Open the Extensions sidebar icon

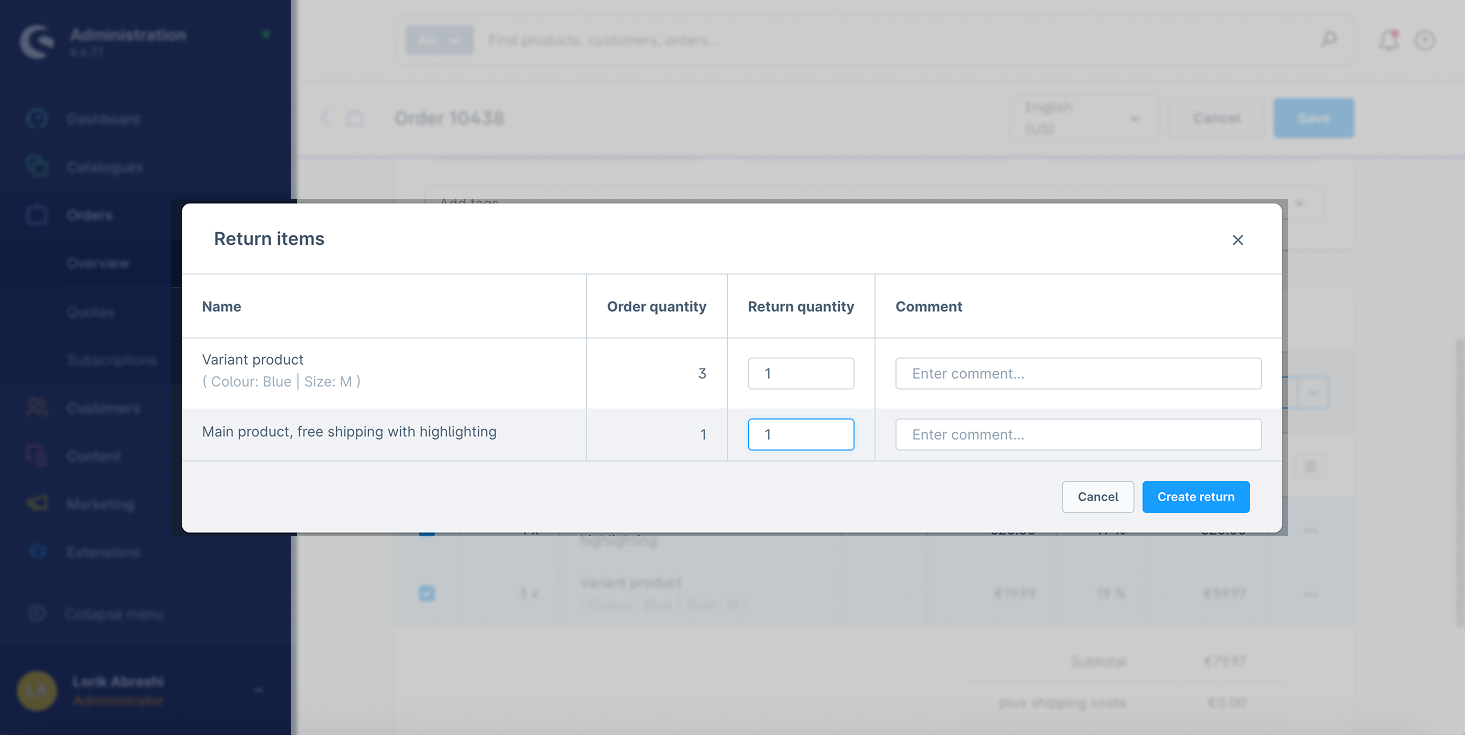pyautogui.click(x=37, y=552)
